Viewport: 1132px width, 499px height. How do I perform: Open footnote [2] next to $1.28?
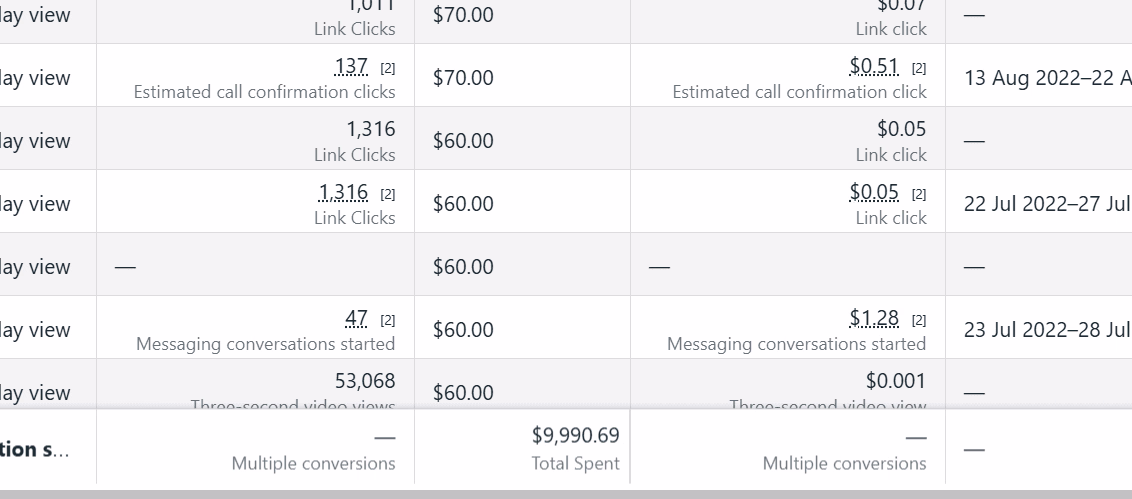(919, 321)
